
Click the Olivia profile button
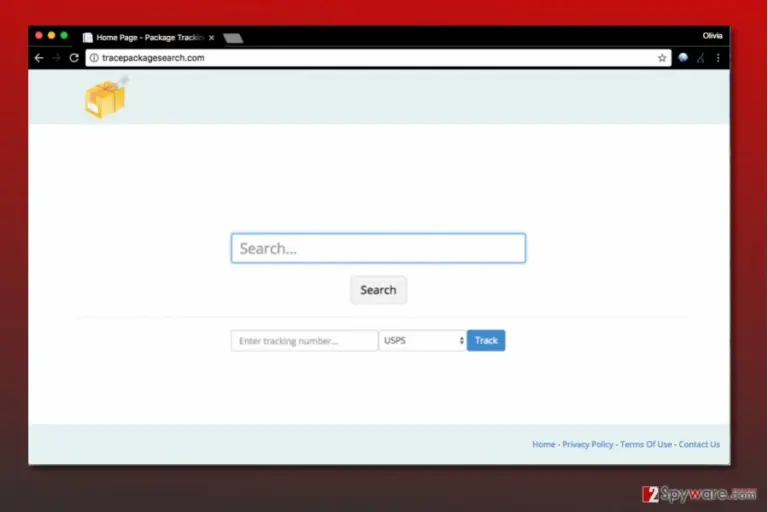click(x=712, y=36)
